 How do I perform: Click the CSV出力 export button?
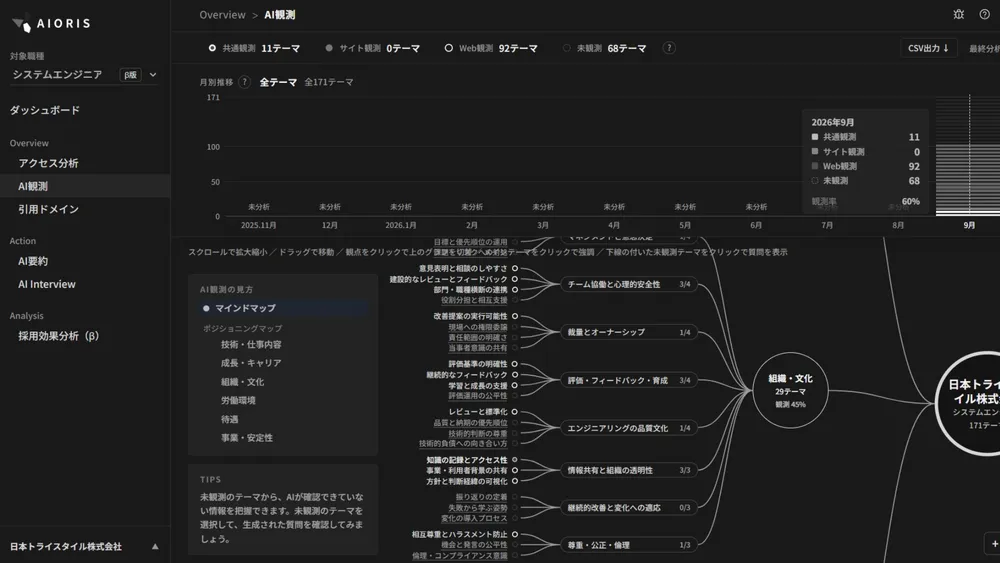click(929, 48)
